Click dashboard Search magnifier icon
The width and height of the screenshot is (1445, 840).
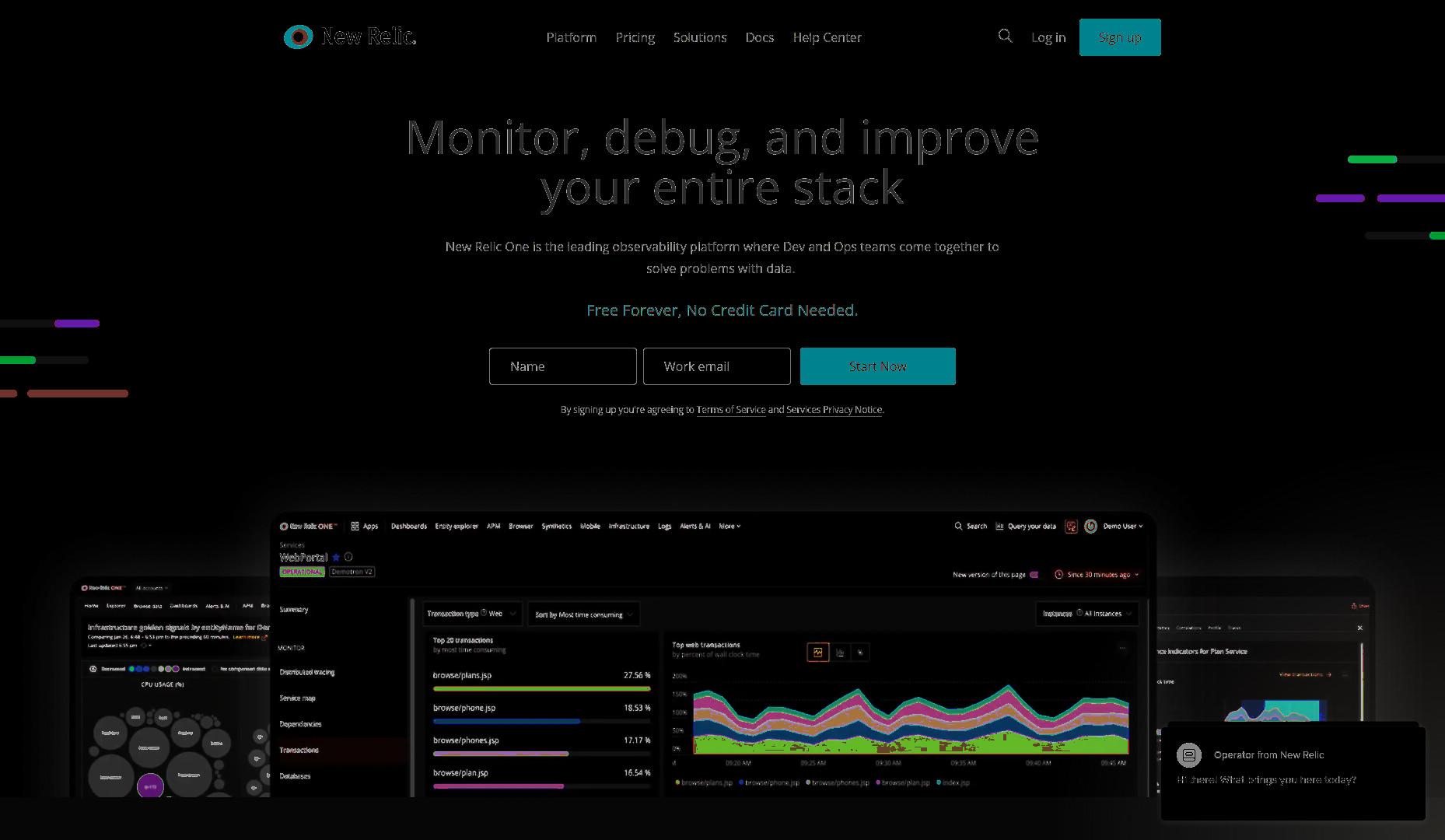[958, 527]
